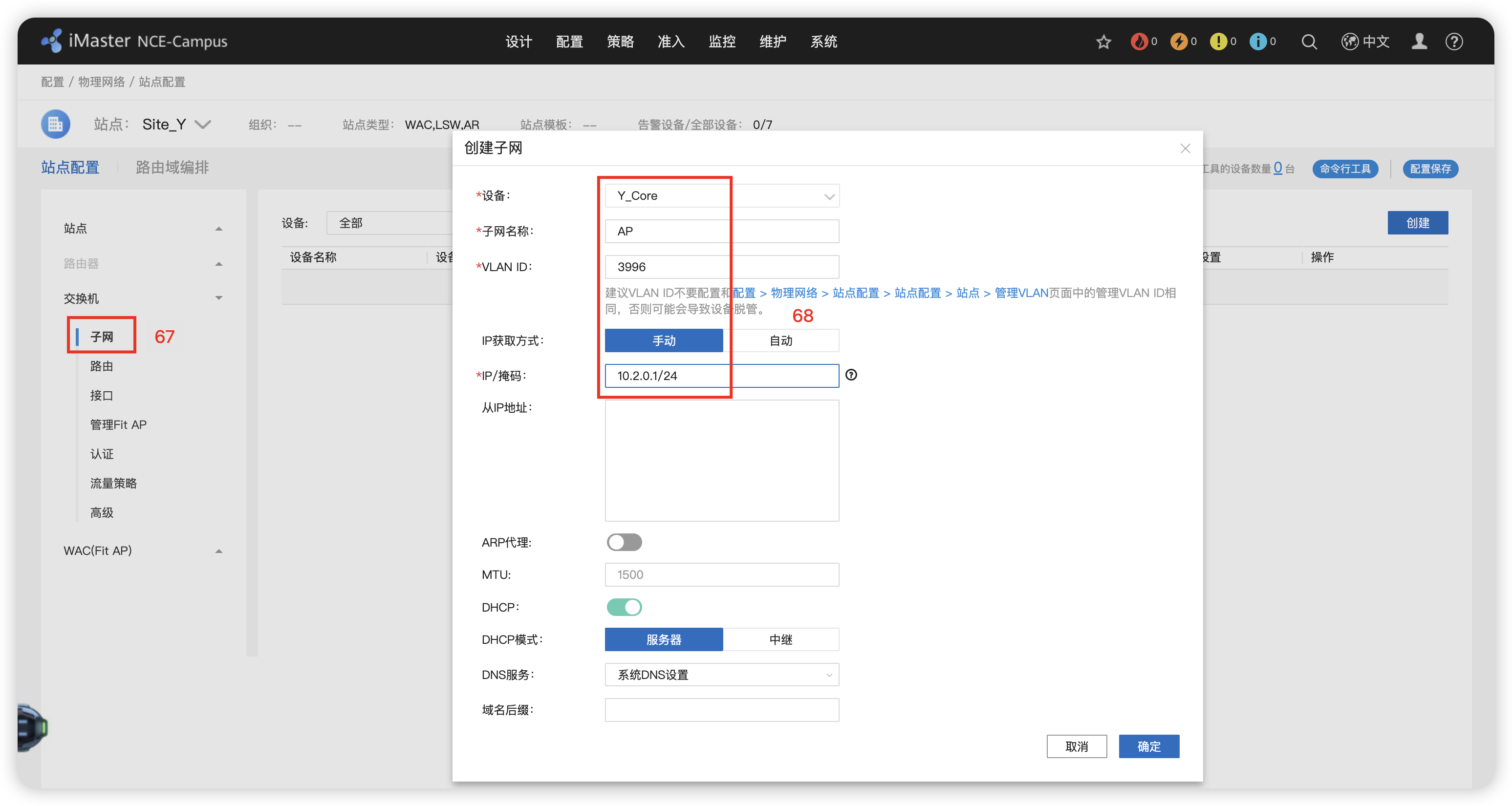The image size is (1512, 806).
Task: Click help icon beside IP/掩码 field
Action: click(x=851, y=375)
